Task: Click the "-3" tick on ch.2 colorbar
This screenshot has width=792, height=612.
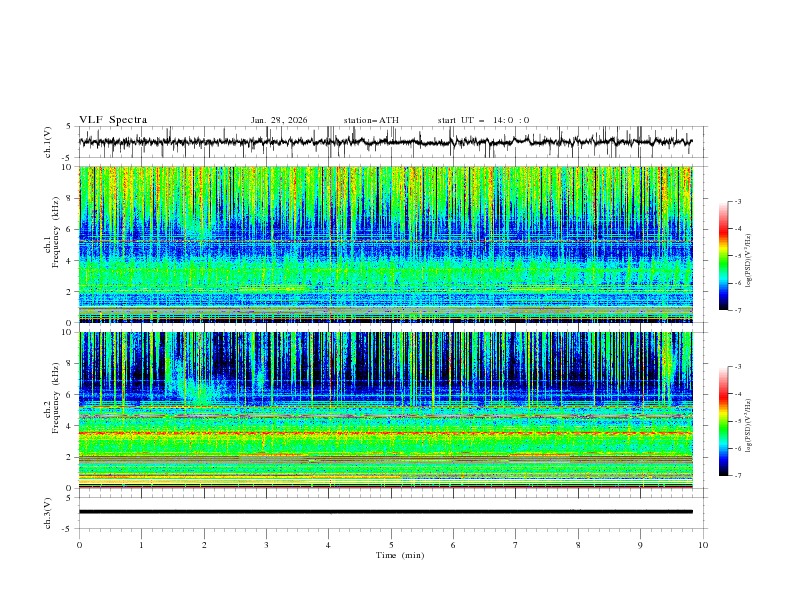Action: coord(738,367)
